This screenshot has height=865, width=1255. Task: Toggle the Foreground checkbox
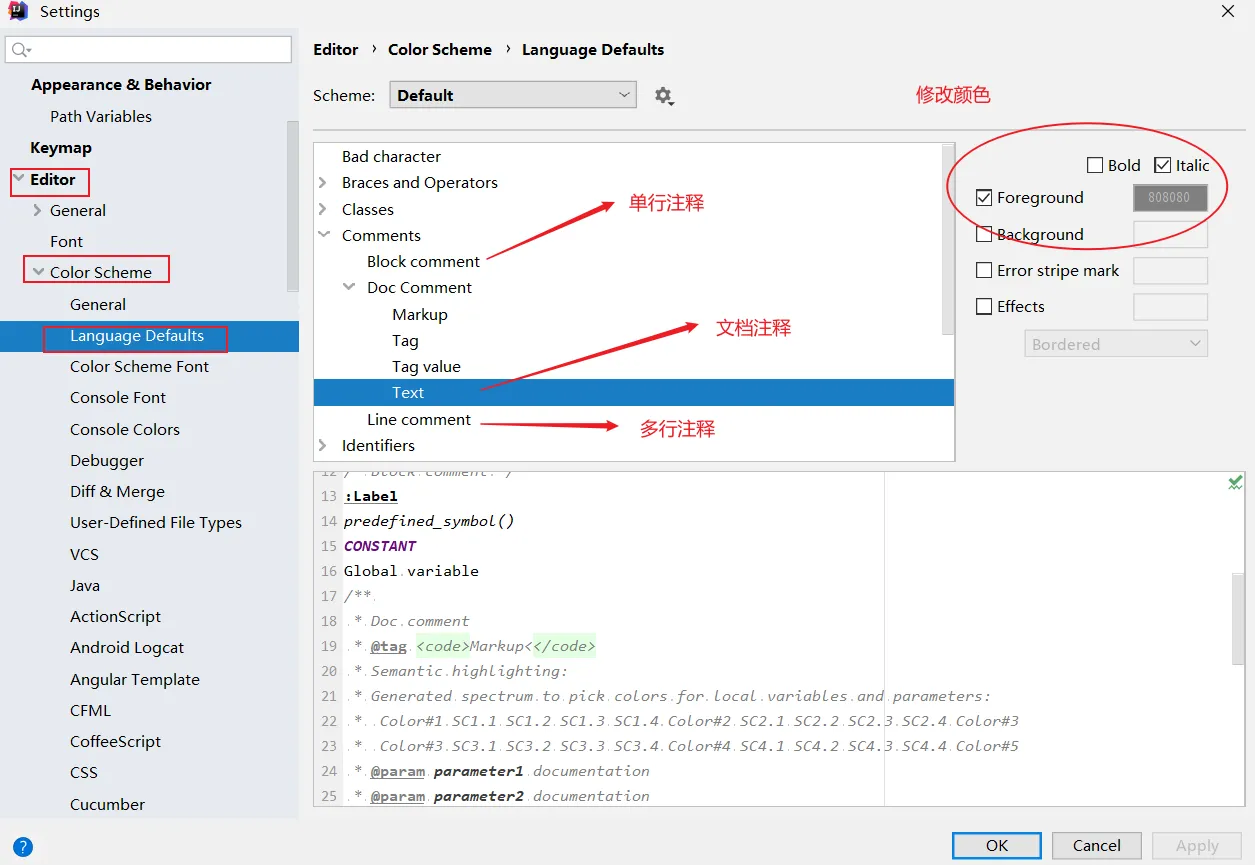tap(984, 198)
